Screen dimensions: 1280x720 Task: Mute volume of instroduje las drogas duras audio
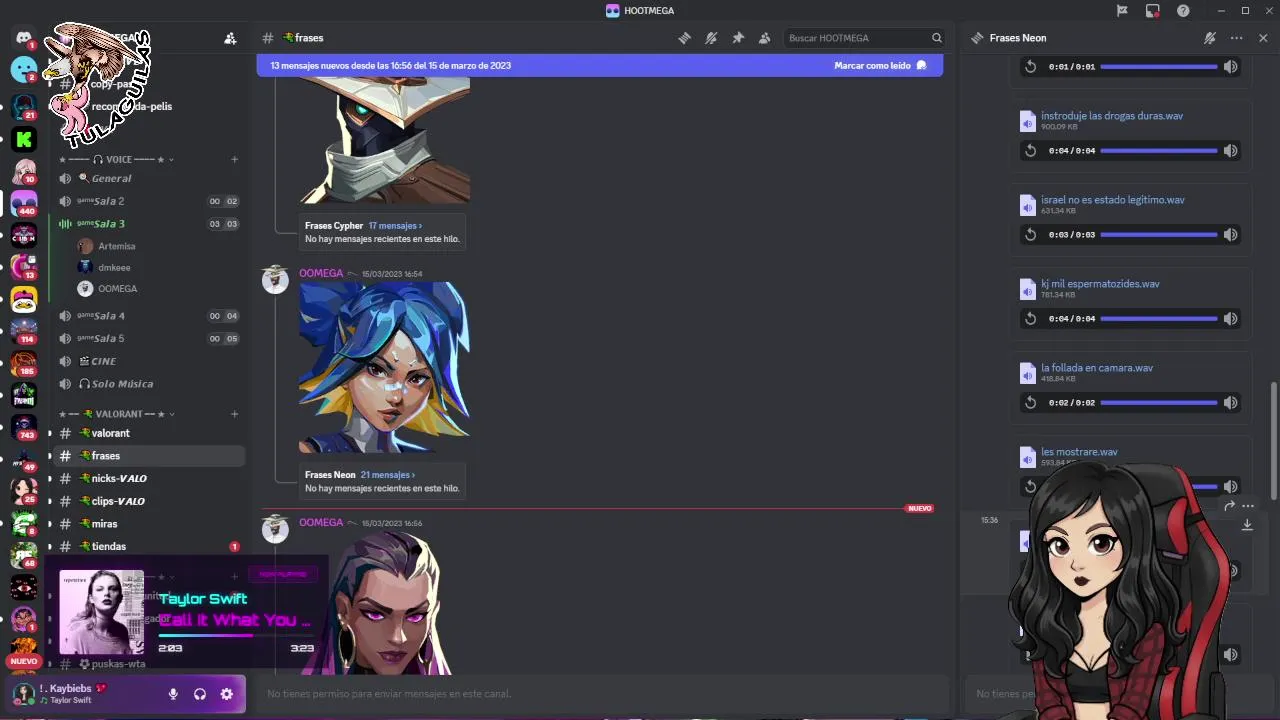(x=1231, y=151)
